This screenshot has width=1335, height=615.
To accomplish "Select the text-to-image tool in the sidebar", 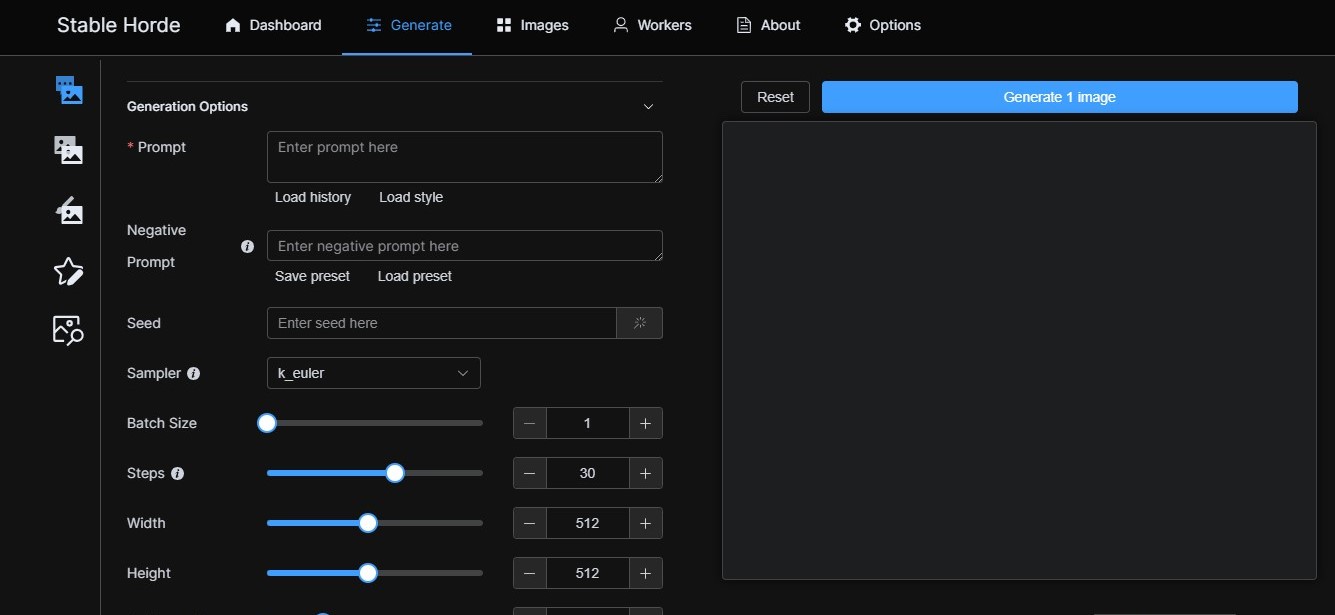I will pyautogui.click(x=68, y=89).
